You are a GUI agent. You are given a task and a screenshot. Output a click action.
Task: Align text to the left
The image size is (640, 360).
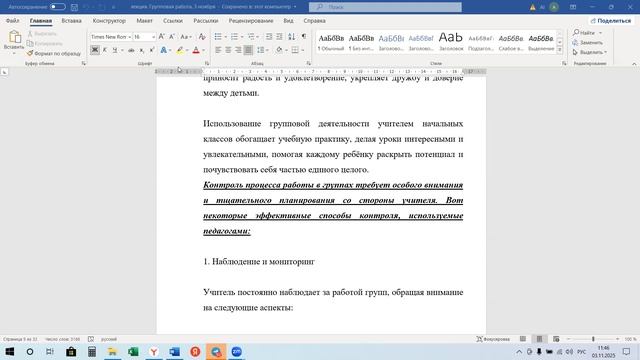pyautogui.click(x=218, y=50)
